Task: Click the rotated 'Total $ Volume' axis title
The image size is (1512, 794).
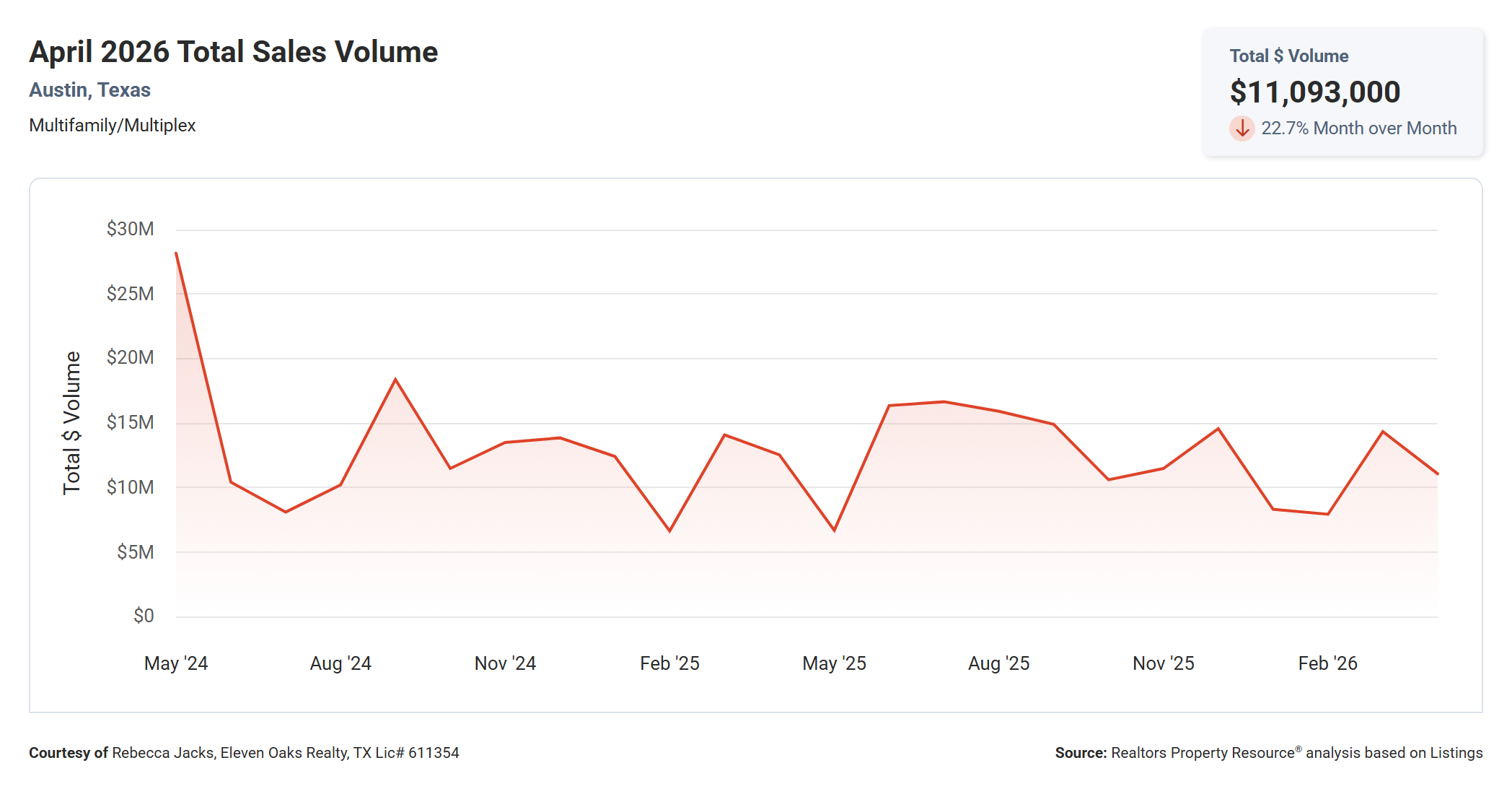Action: tap(71, 423)
